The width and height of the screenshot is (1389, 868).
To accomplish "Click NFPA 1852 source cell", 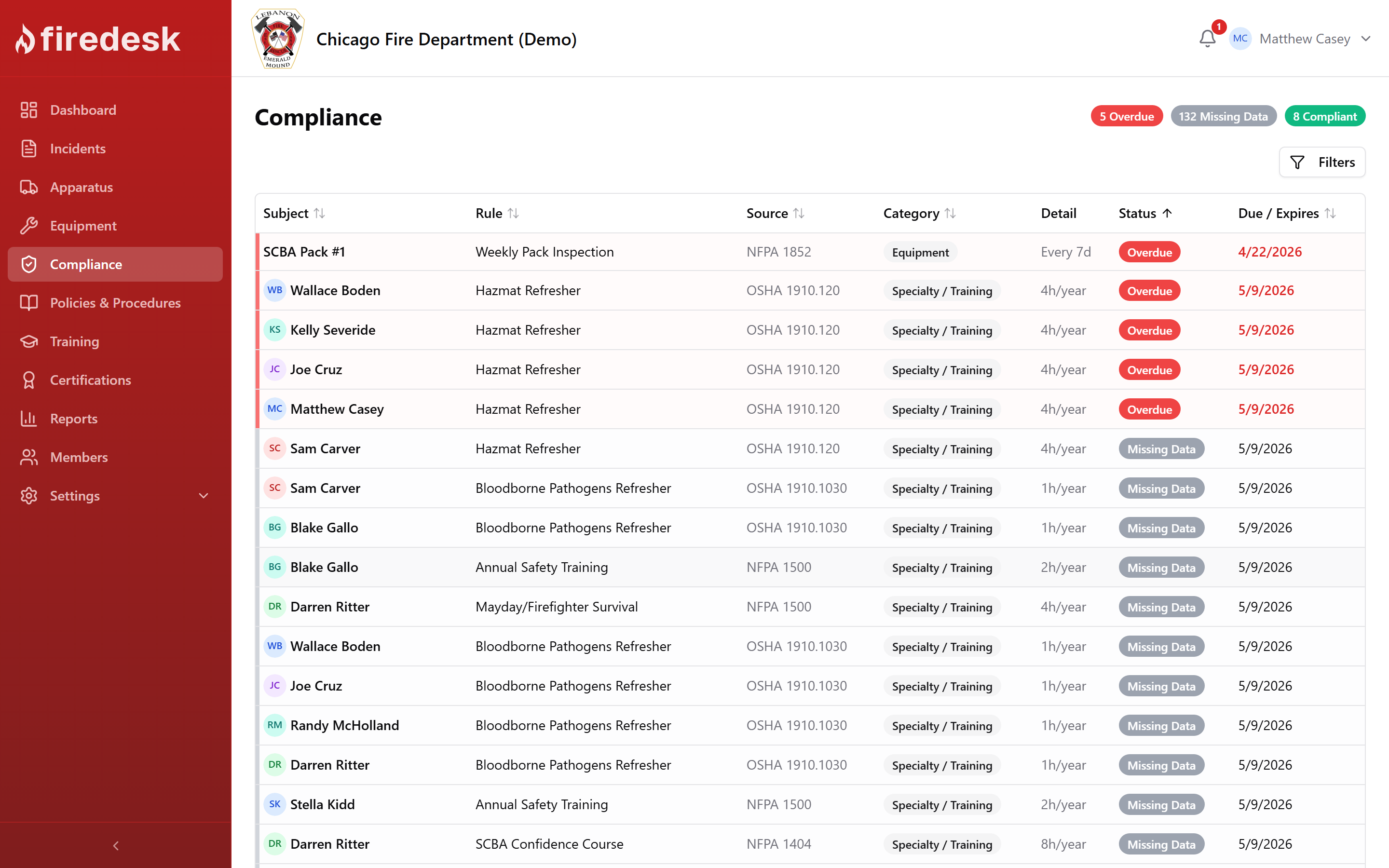I will 779,251.
